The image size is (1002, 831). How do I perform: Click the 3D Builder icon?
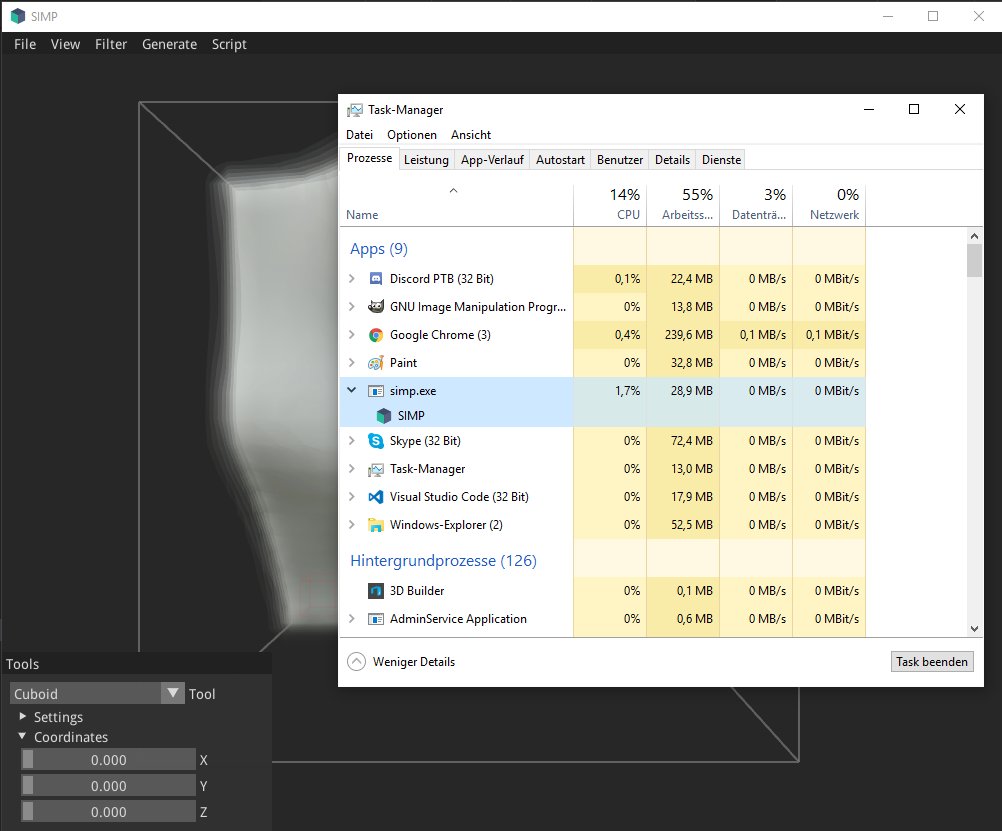pyautogui.click(x=376, y=591)
